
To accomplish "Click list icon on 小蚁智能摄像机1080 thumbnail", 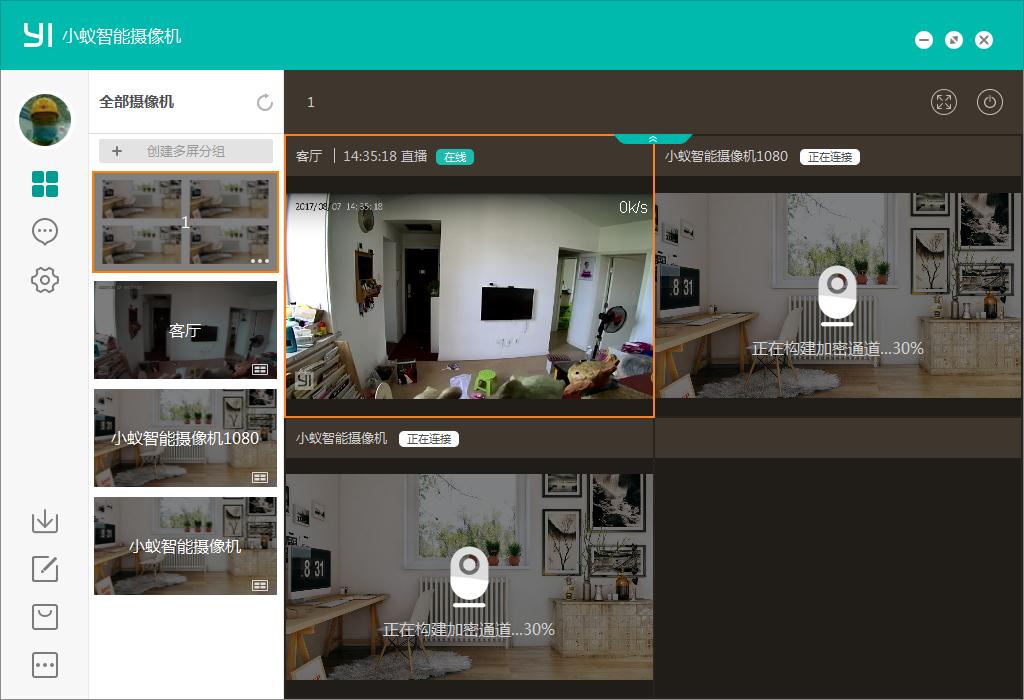I will pos(260,477).
